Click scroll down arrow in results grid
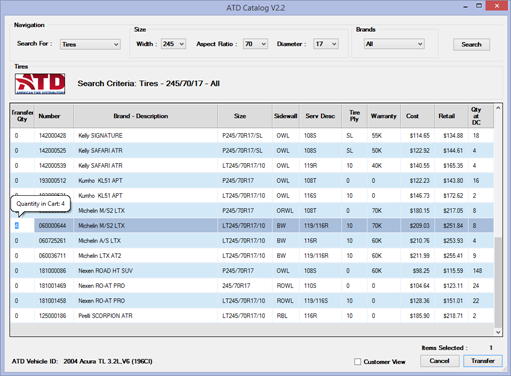The width and height of the screenshot is (511, 376). tap(498, 332)
